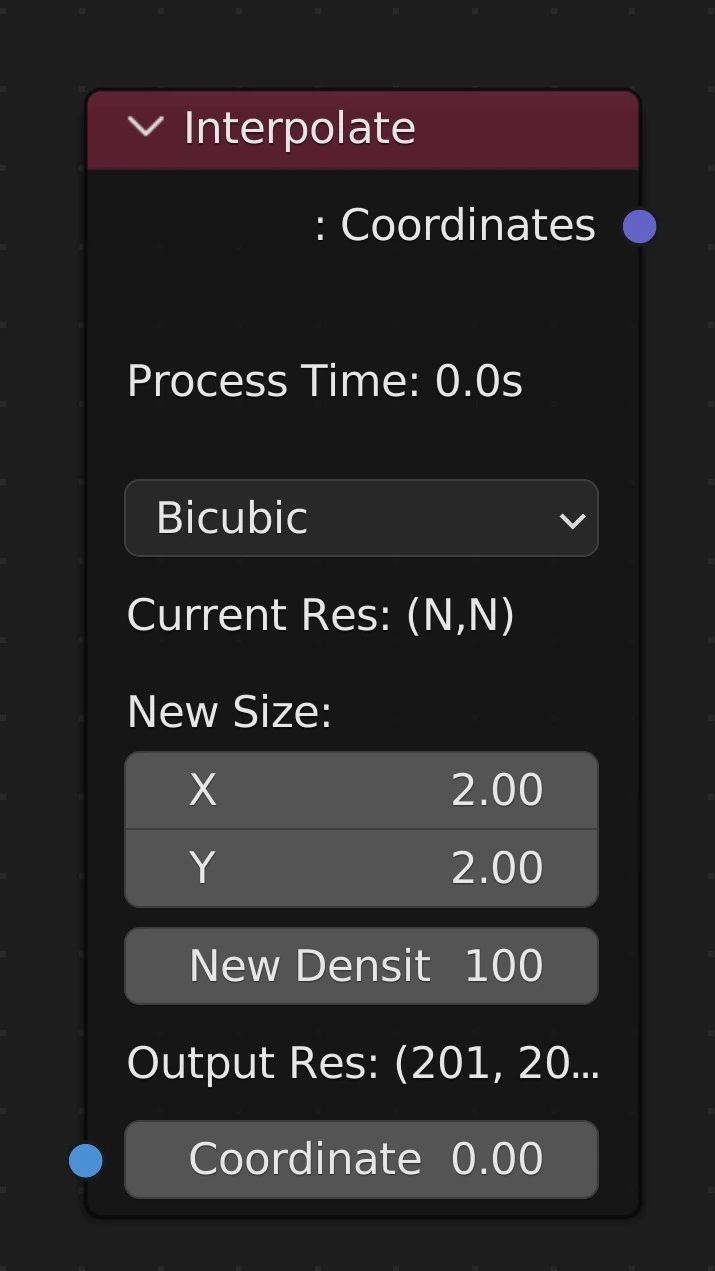This screenshot has width=715, height=1271.
Task: Click the Y label in New Size
Action: 202,868
